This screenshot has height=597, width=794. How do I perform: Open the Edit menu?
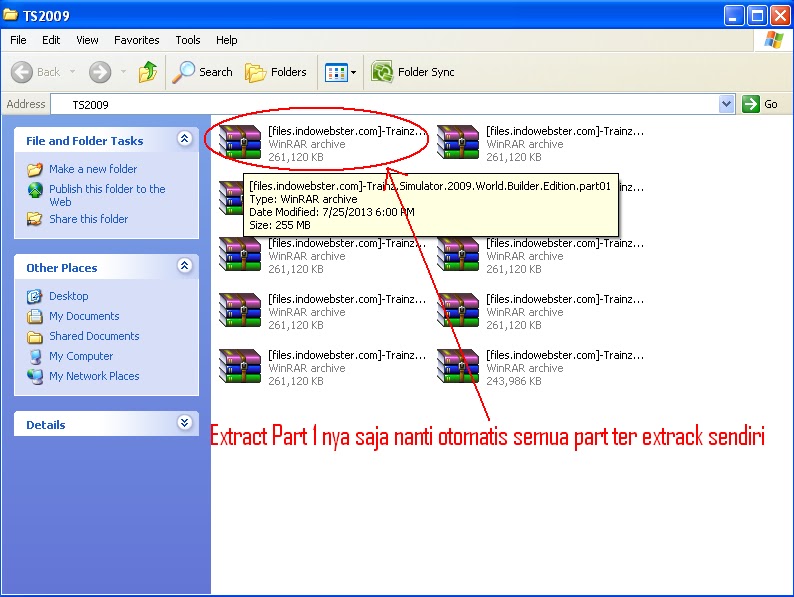point(51,40)
